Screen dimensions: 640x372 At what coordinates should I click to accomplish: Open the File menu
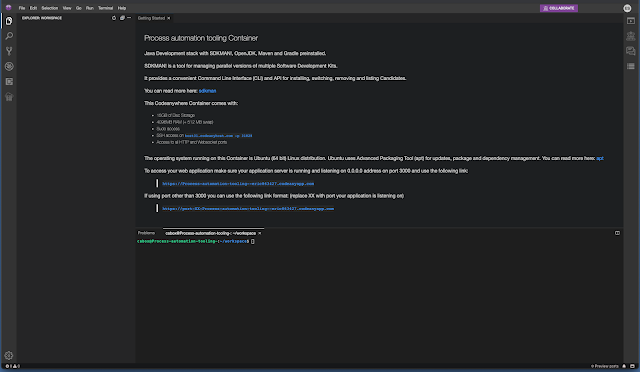[x=22, y=8]
